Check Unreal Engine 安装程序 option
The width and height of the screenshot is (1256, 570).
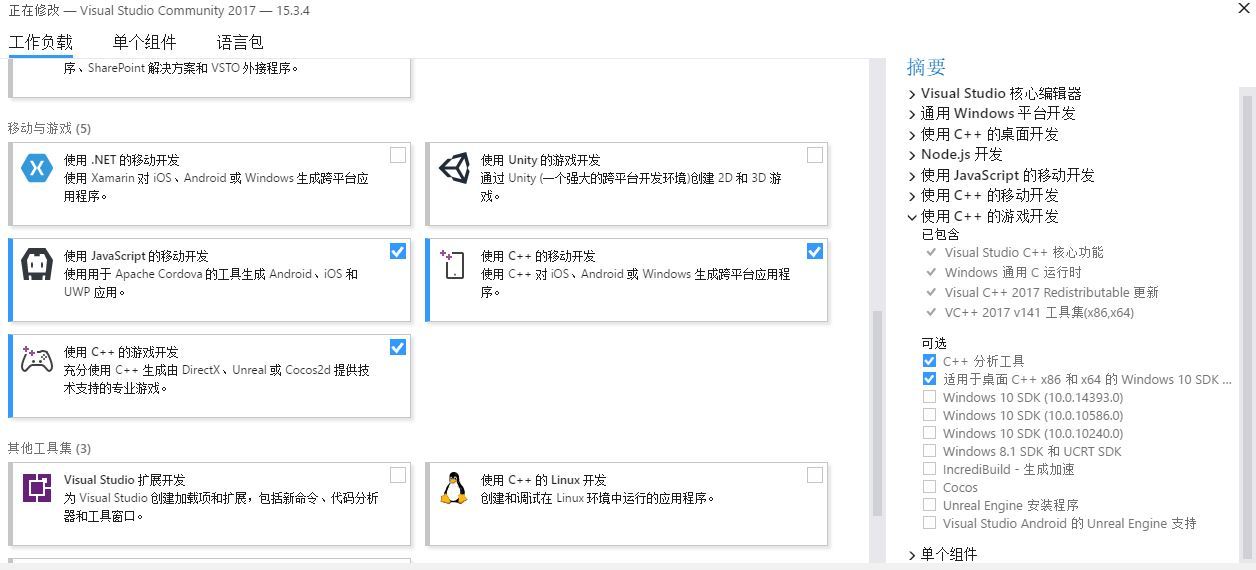930,505
